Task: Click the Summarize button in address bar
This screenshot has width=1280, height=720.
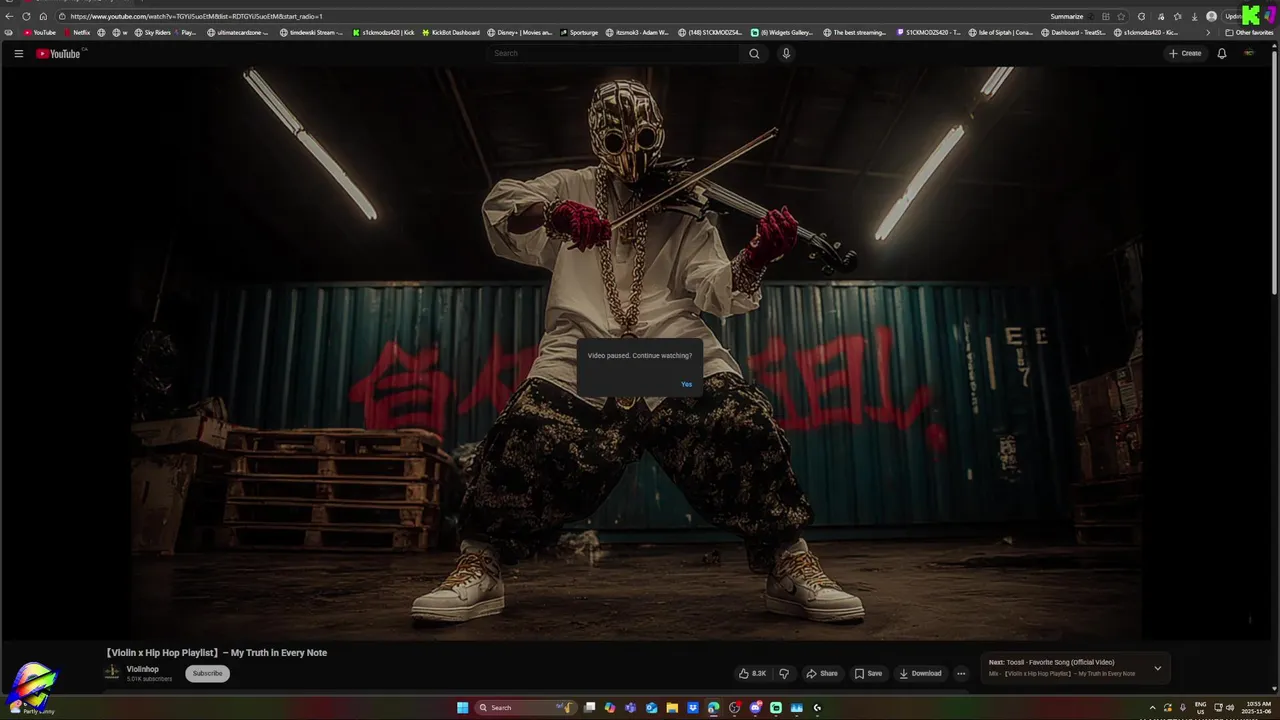Action: pyautogui.click(x=1067, y=16)
